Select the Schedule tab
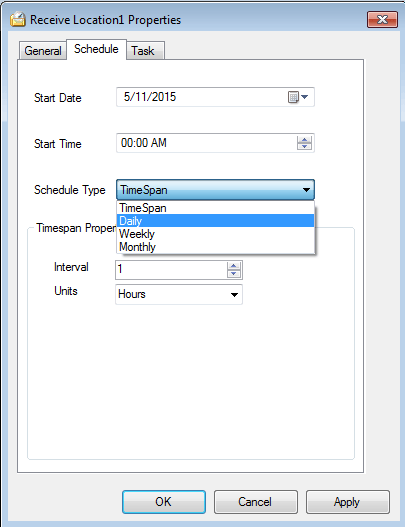Screen dimensions: 405x527 96,49
